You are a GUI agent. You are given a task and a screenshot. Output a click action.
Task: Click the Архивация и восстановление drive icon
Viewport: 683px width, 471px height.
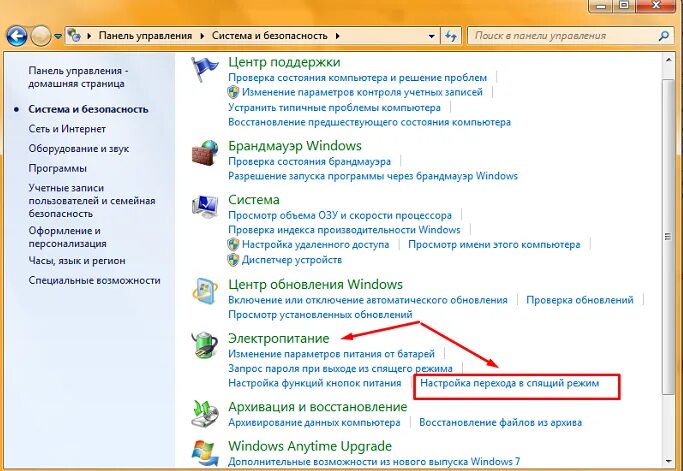[x=205, y=413]
